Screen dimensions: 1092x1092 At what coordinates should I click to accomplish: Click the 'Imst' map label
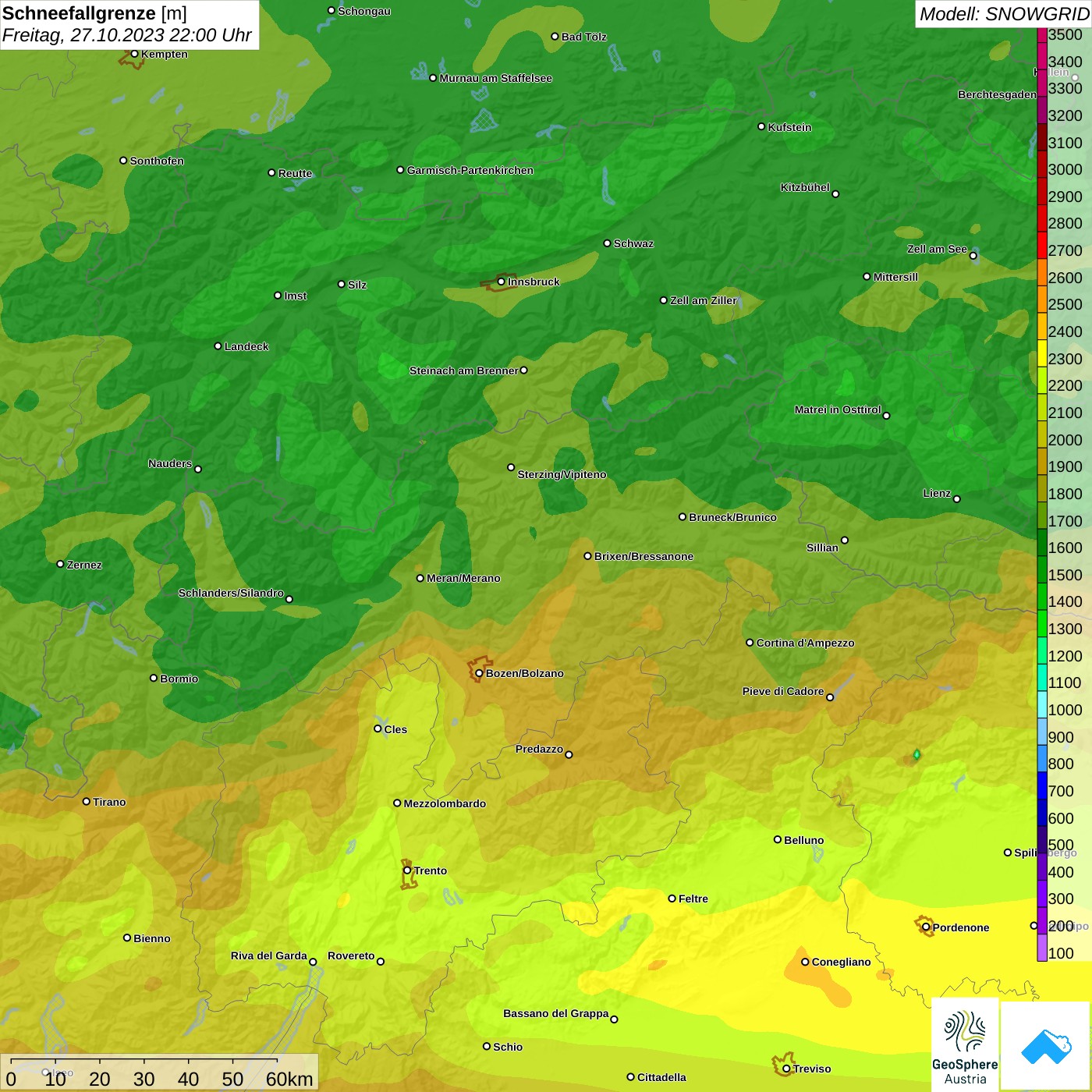point(296,296)
